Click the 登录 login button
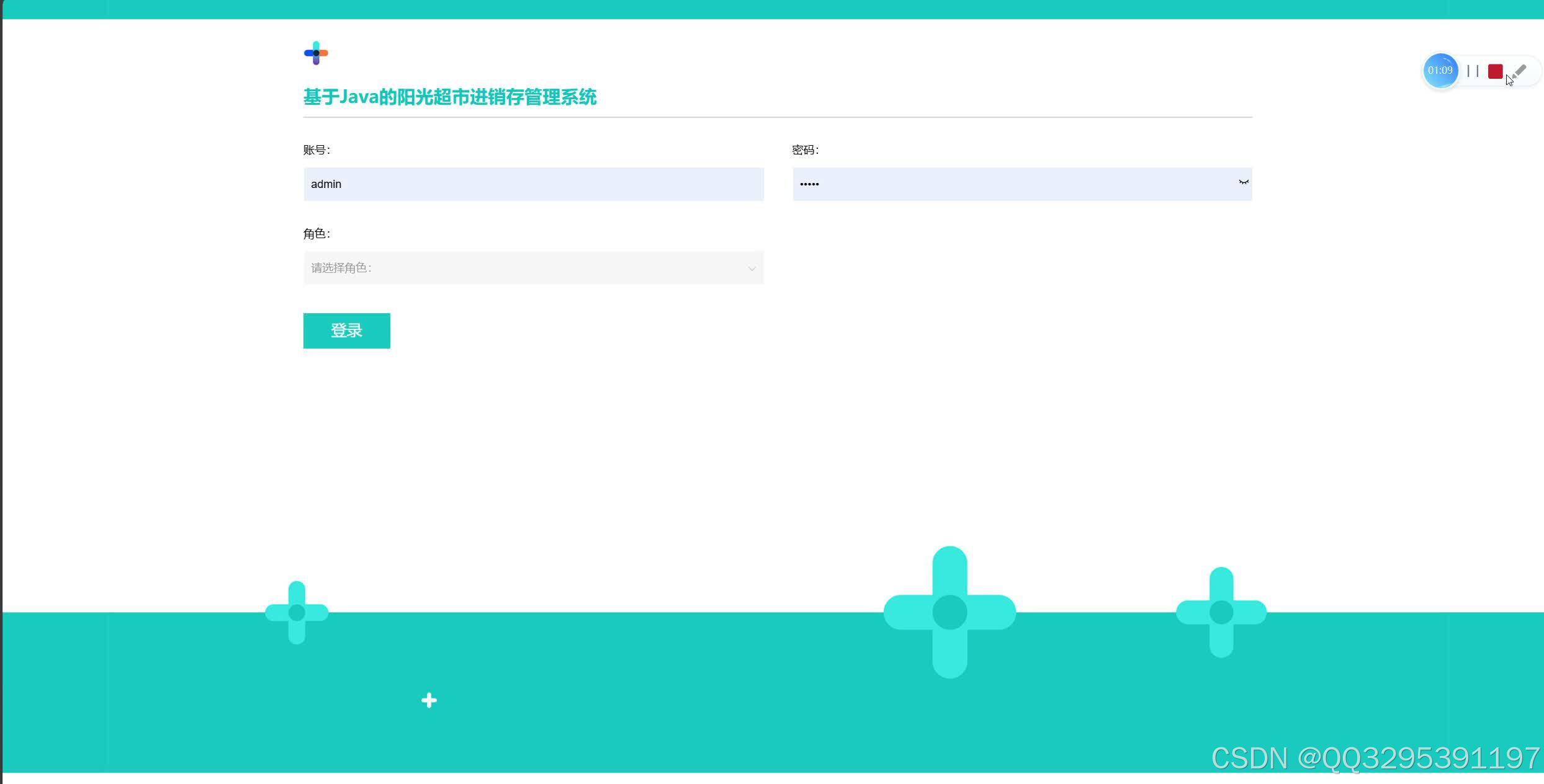 coord(346,331)
